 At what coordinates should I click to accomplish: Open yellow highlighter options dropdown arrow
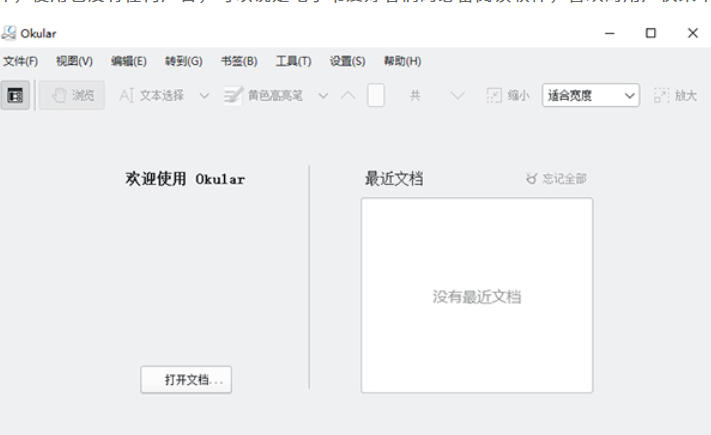[x=323, y=96]
